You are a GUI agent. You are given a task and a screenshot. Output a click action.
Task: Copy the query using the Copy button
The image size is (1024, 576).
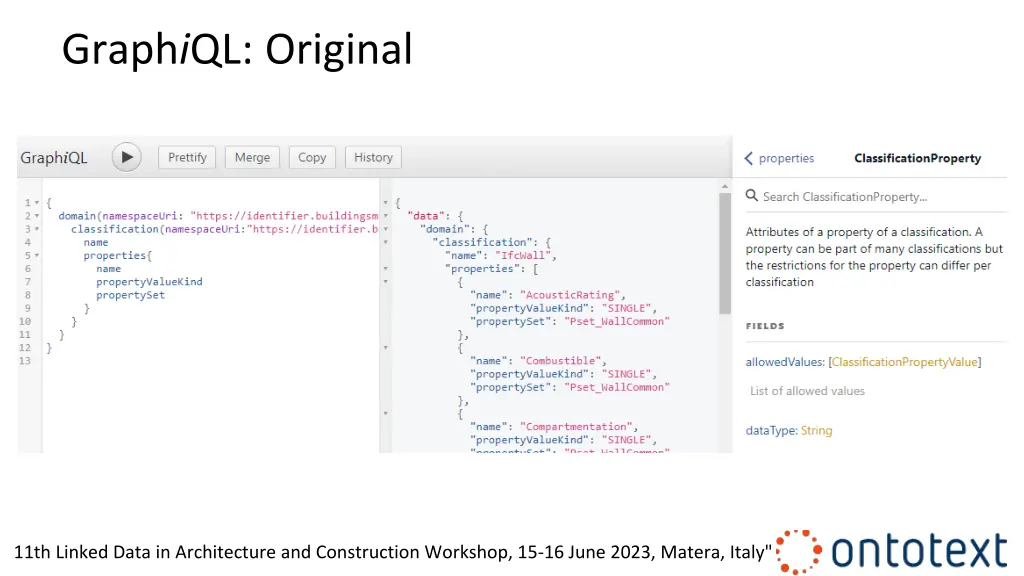[312, 157]
